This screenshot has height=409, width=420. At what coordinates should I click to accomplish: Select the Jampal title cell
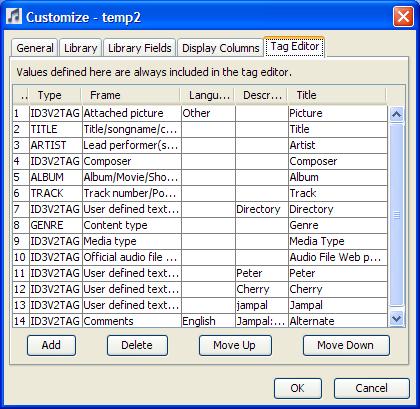point(338,305)
